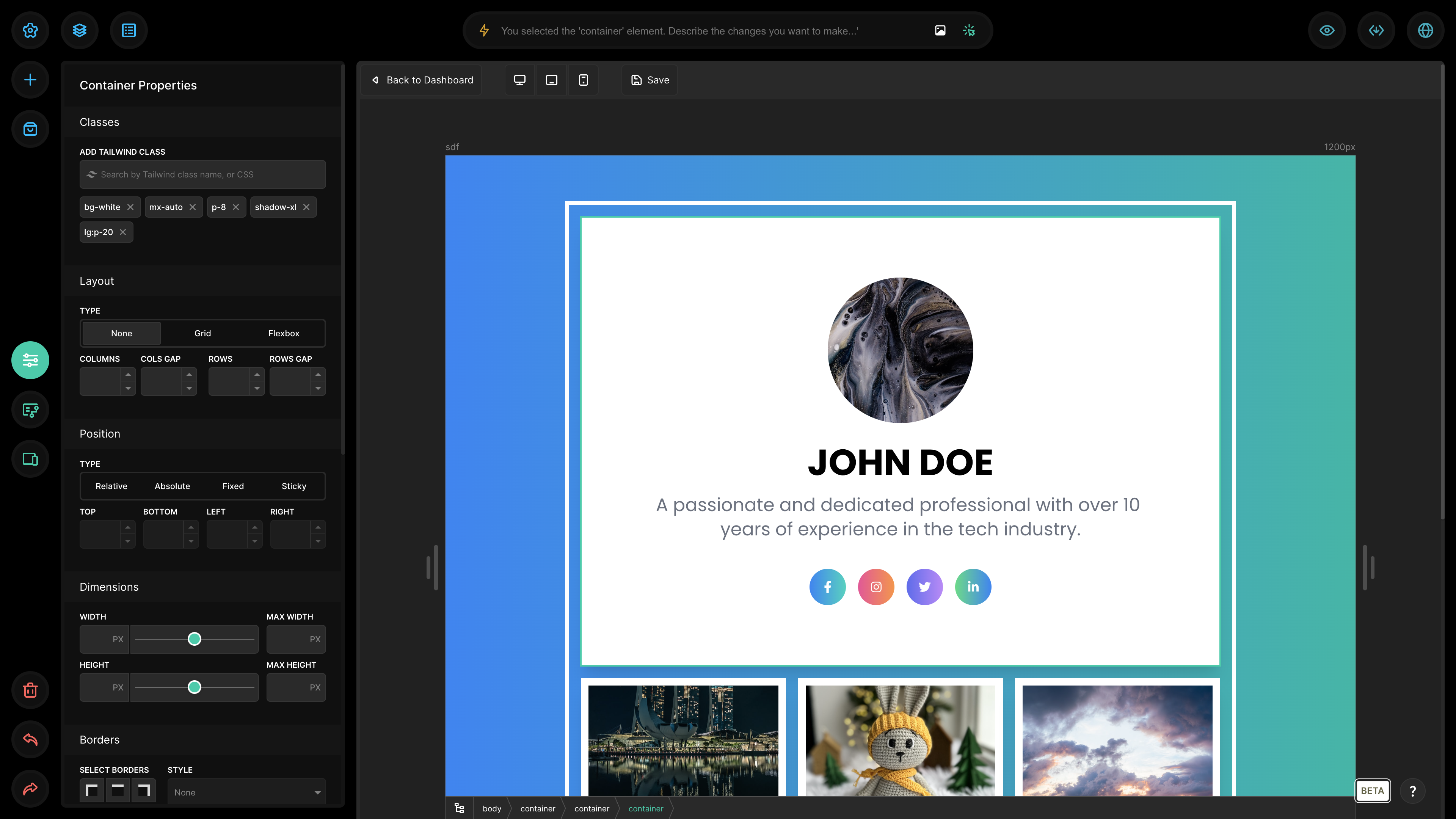Viewport: 1456px width, 819px height.
Task: Click the Width slider handle
Action: point(195,639)
